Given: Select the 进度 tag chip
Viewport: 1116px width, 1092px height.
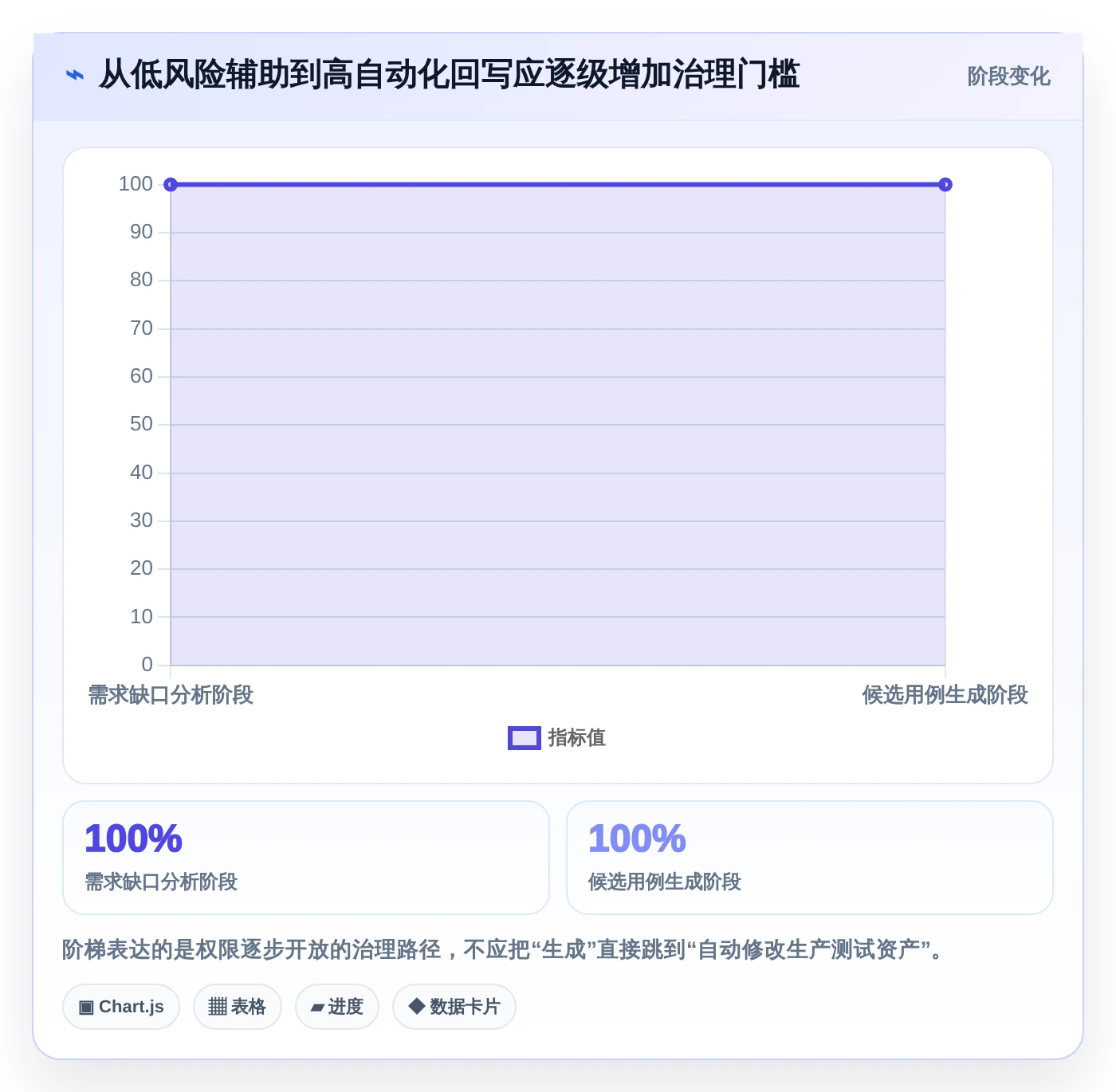Looking at the screenshot, I should 337,1007.
